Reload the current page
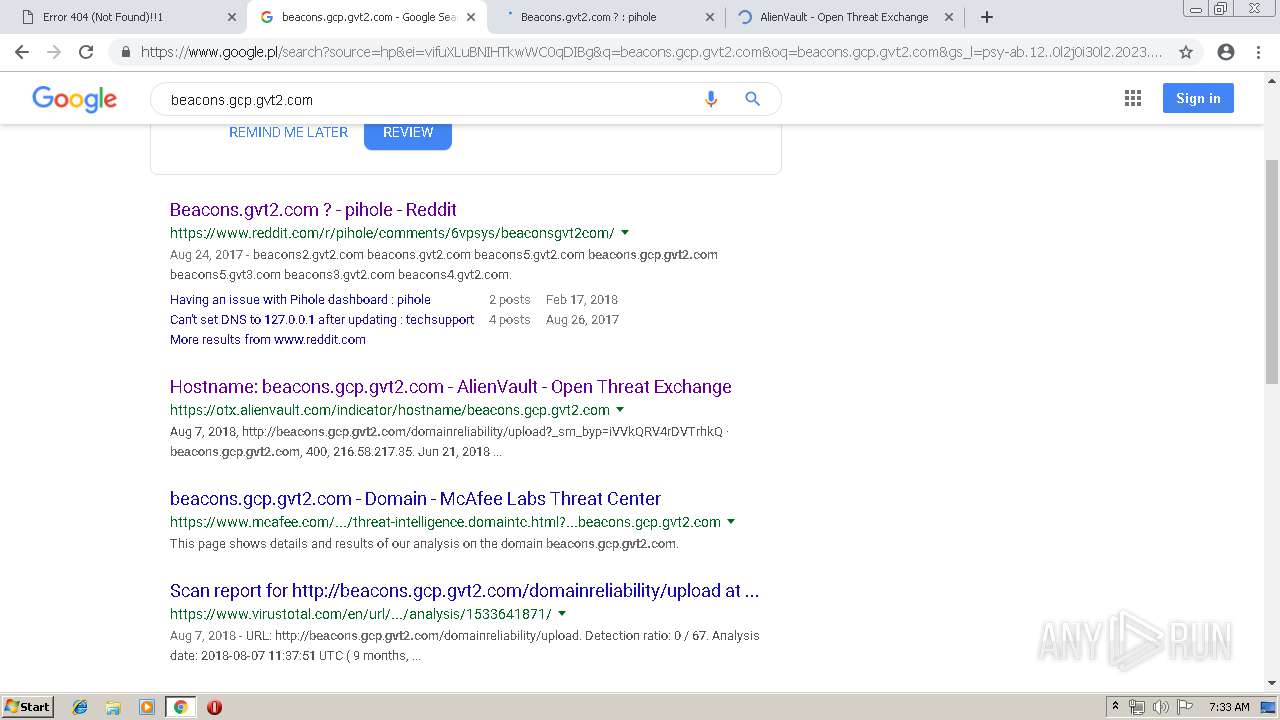This screenshot has width=1280, height=720. [x=86, y=52]
